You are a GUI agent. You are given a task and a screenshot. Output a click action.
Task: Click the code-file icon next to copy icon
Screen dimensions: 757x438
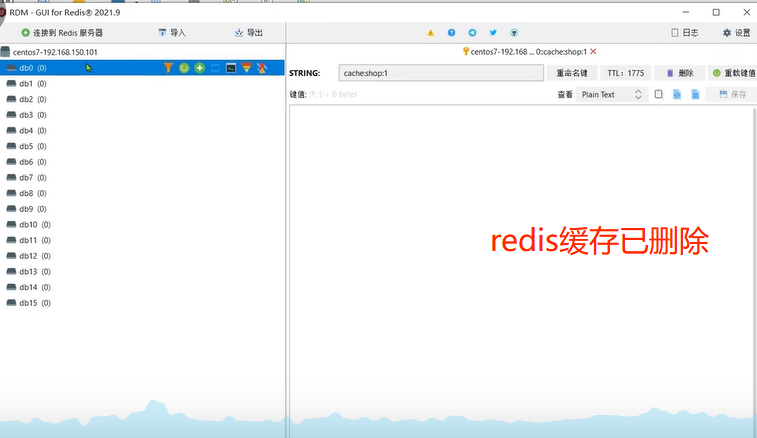677,94
